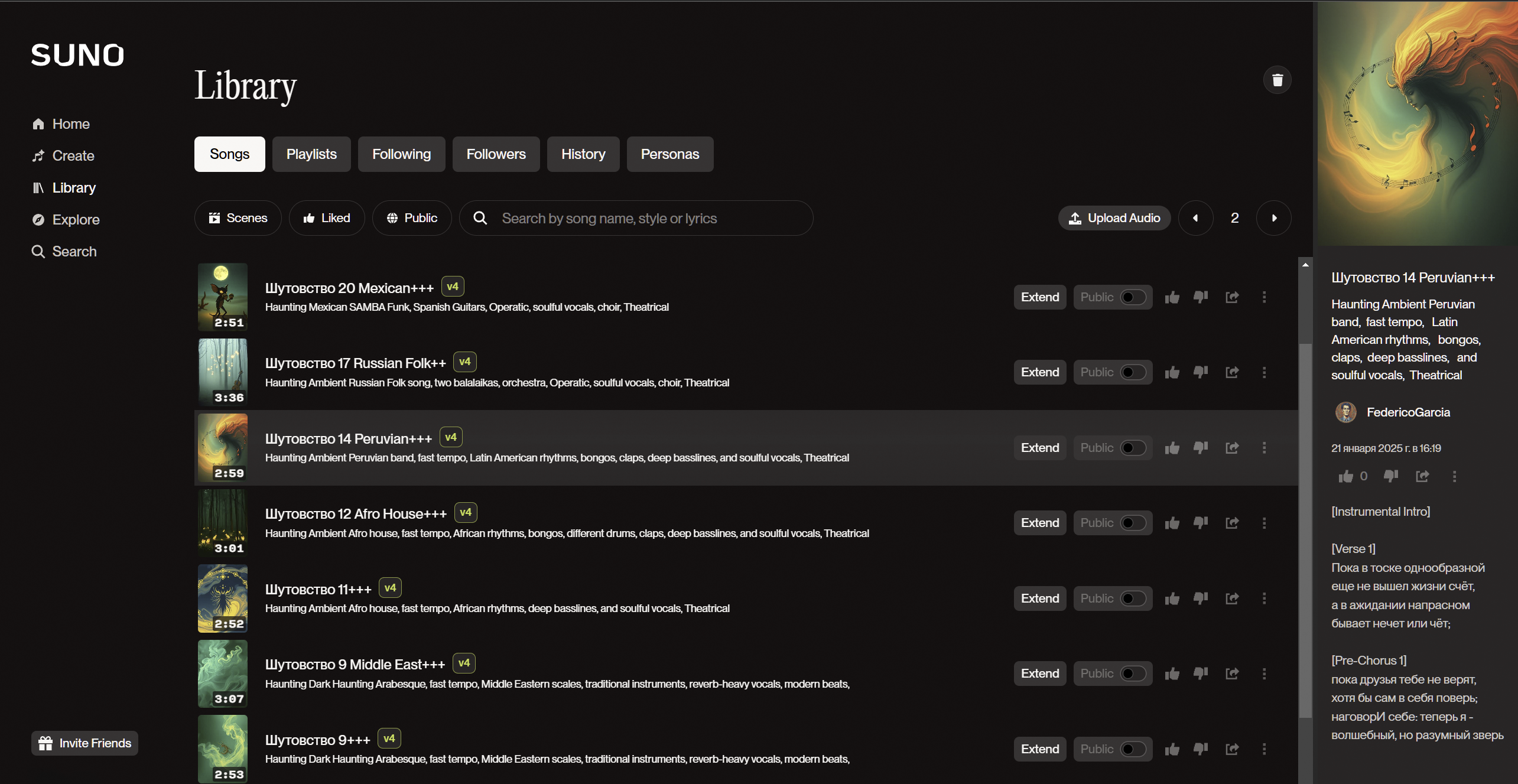Share the Шутовство 12 Afro House+++ song
The width and height of the screenshot is (1518, 784).
point(1232,523)
